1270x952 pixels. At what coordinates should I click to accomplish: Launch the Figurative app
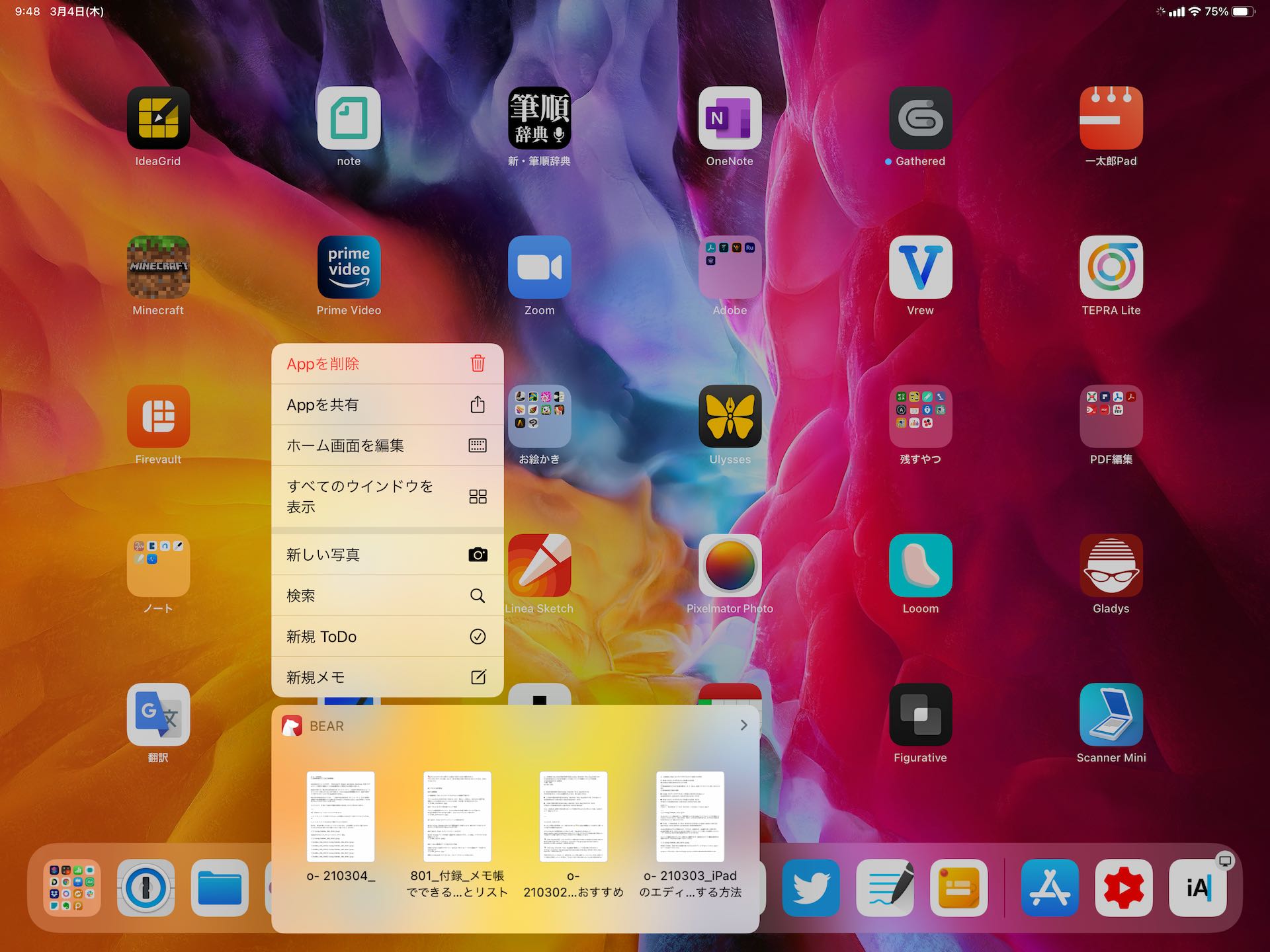click(920, 715)
